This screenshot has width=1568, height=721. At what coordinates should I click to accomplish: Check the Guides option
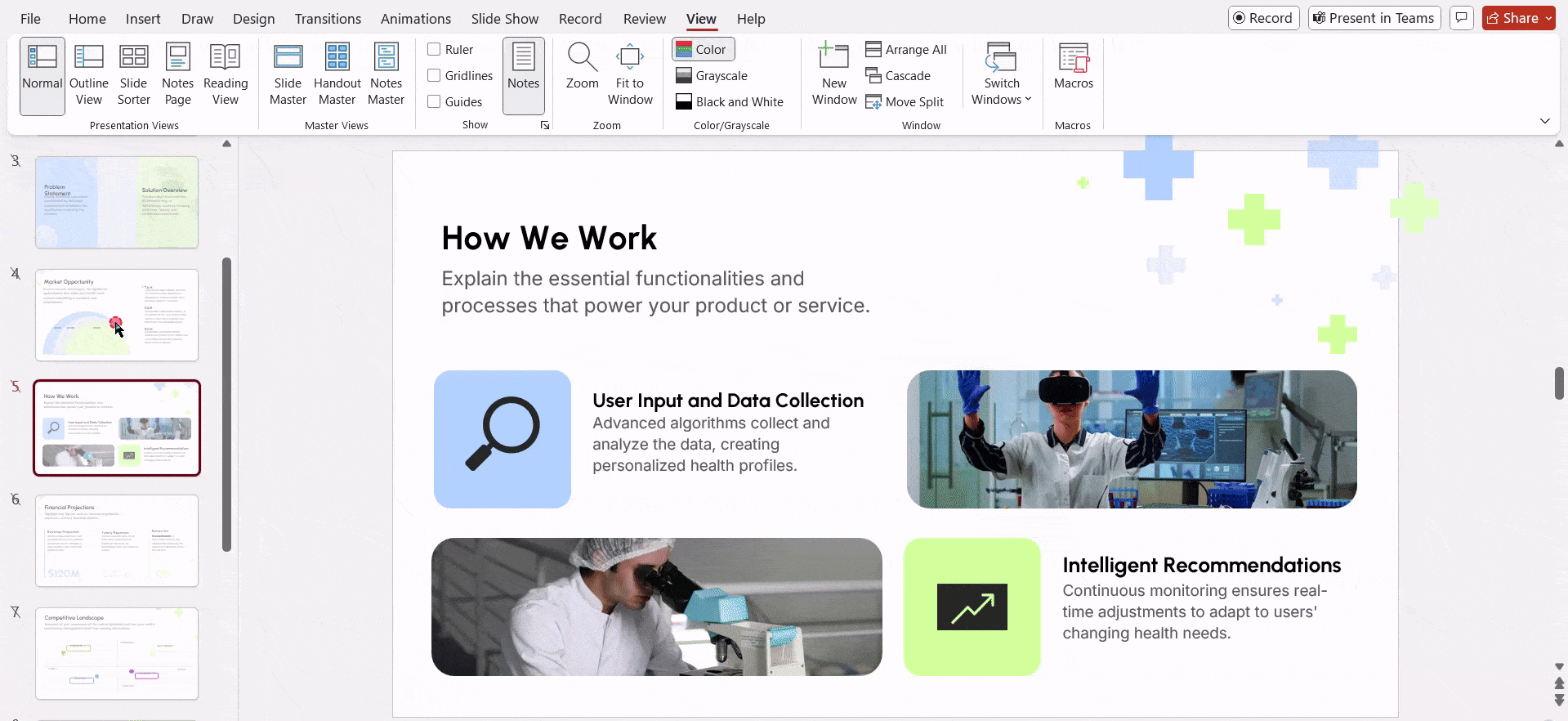coord(435,102)
